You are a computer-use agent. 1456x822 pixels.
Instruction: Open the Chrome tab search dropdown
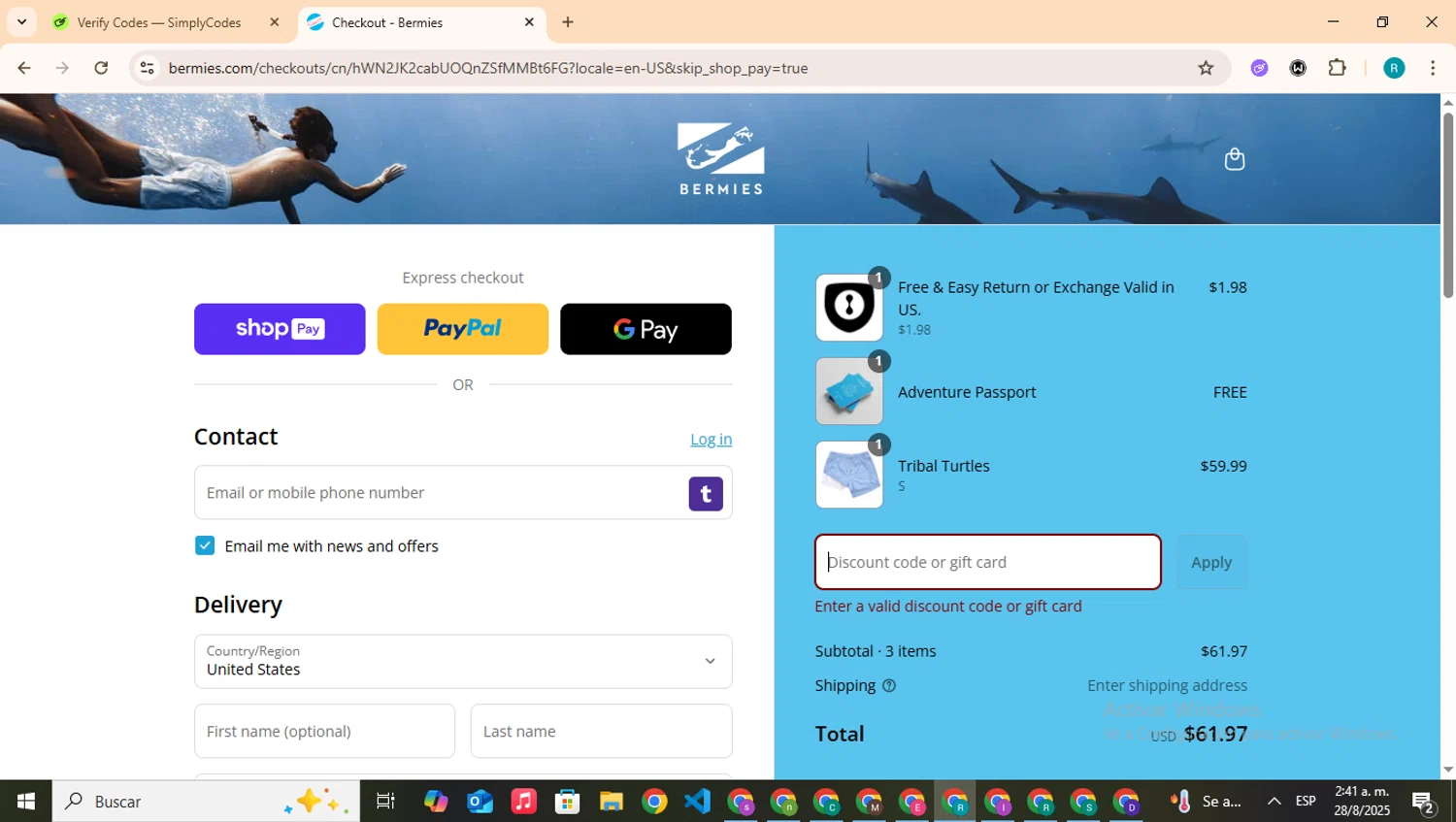(21, 22)
